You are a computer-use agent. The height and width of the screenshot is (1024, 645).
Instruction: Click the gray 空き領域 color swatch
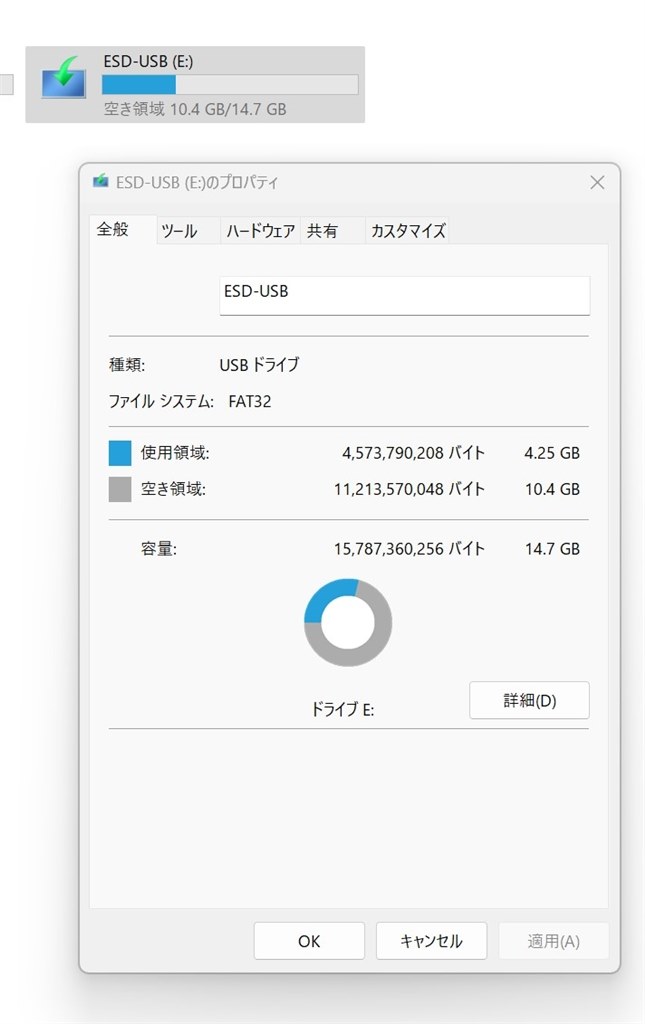point(120,489)
